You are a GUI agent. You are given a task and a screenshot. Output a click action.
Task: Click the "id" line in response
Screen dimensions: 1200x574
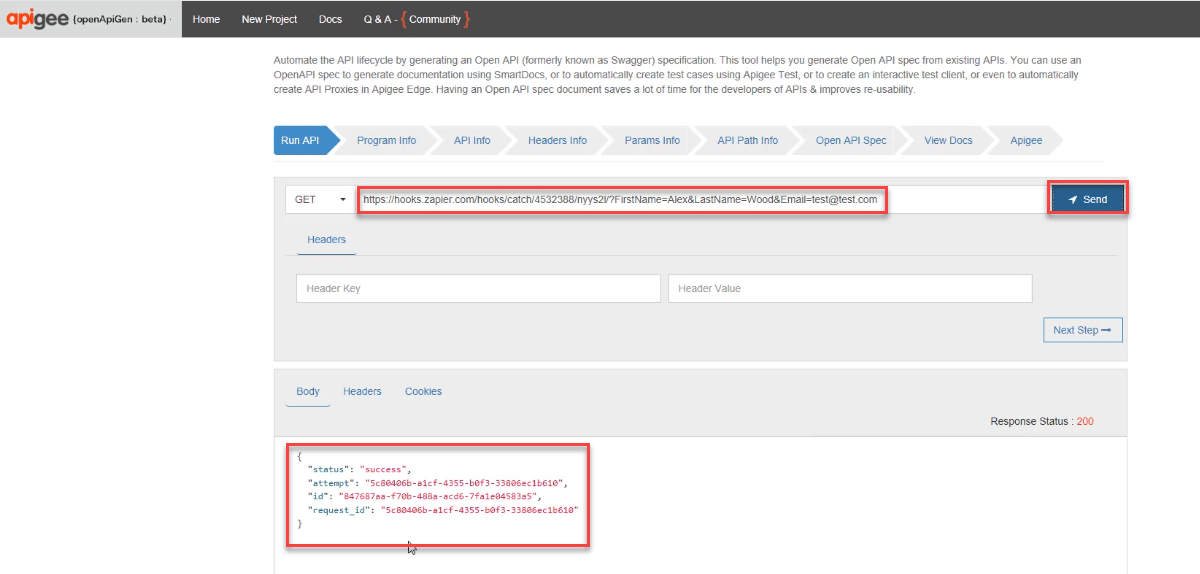click(x=424, y=495)
